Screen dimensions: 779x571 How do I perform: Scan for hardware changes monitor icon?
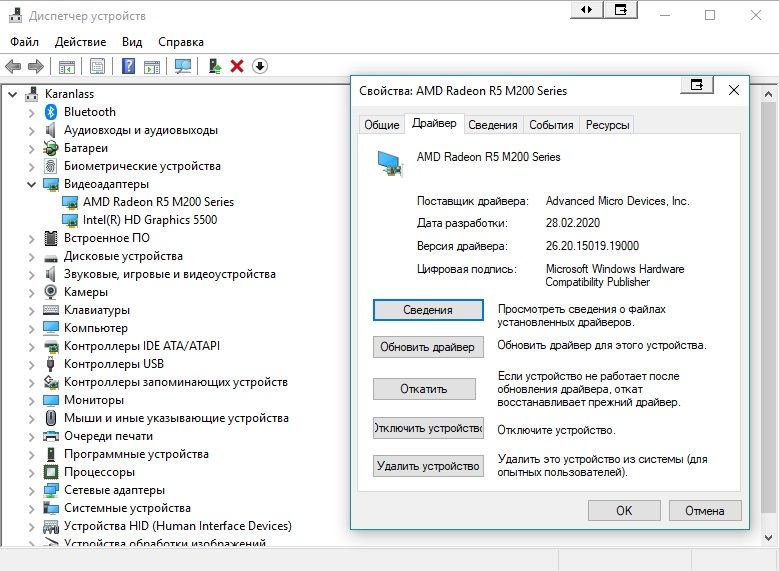tap(183, 66)
